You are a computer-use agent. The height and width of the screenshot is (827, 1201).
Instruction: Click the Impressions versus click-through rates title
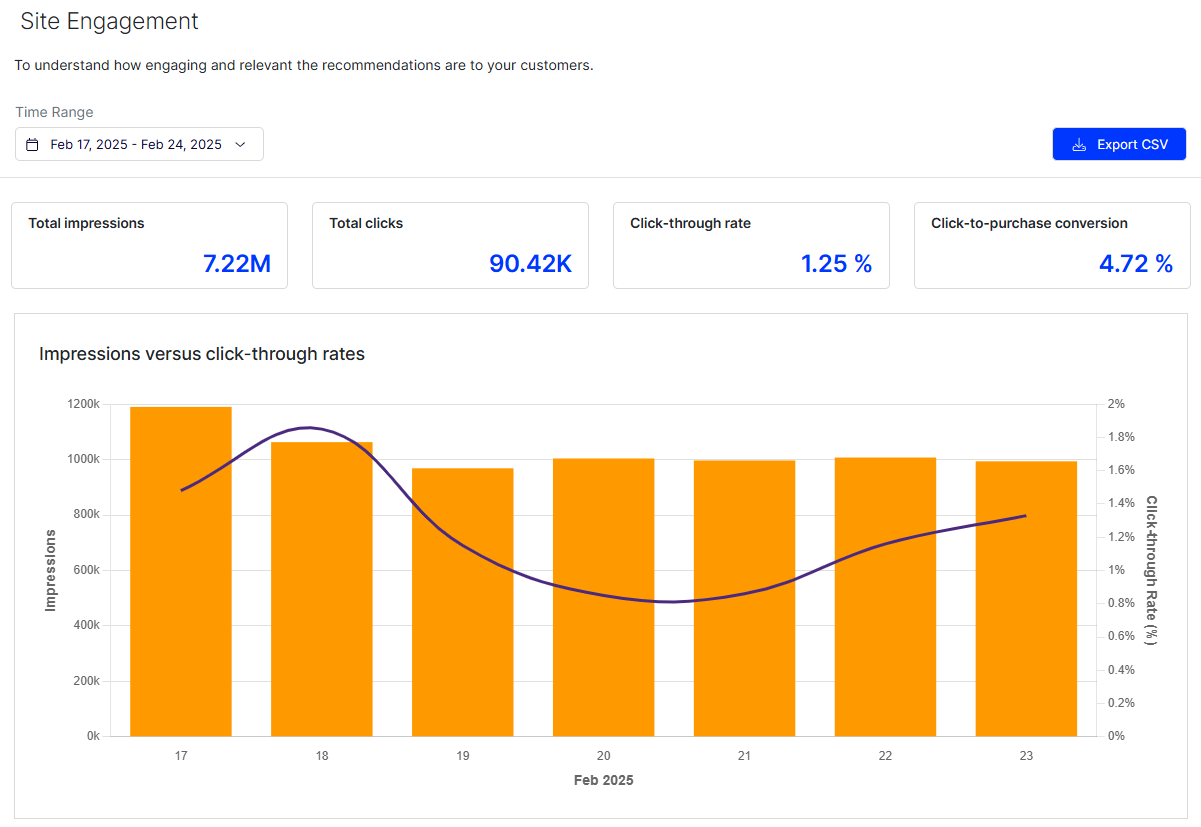202,354
